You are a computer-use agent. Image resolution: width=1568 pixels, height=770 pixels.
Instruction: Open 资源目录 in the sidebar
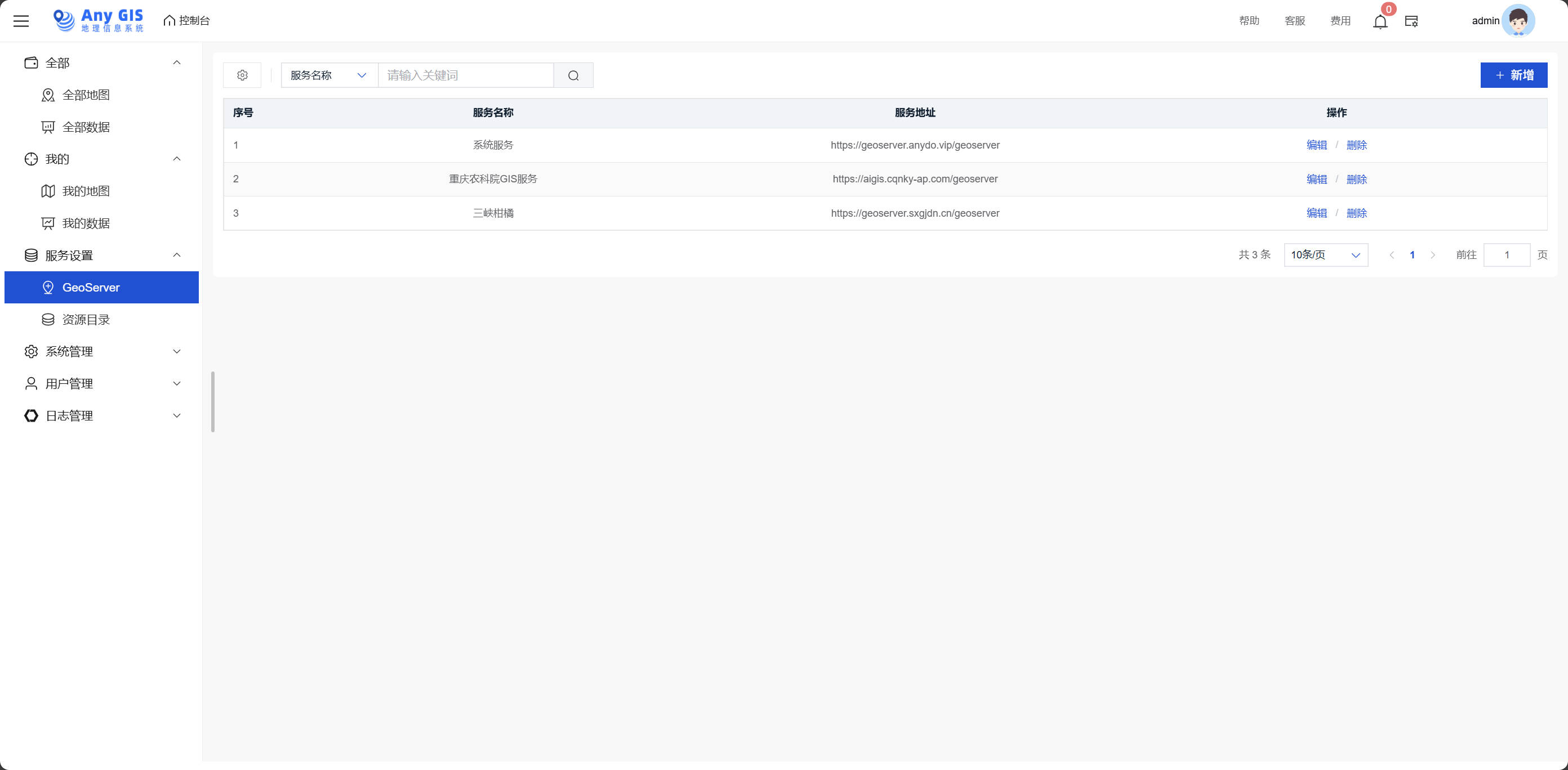click(86, 319)
